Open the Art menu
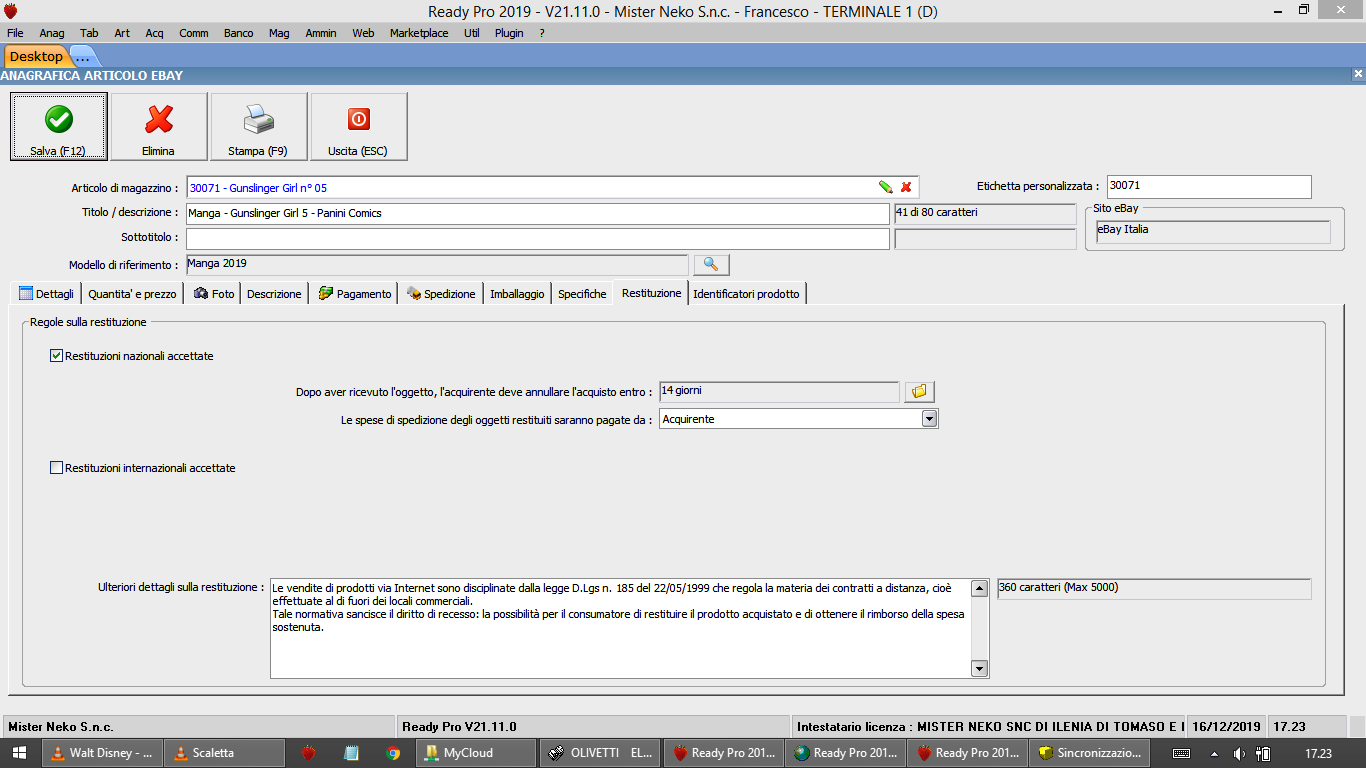Screen dimensions: 1366x768 (122, 33)
